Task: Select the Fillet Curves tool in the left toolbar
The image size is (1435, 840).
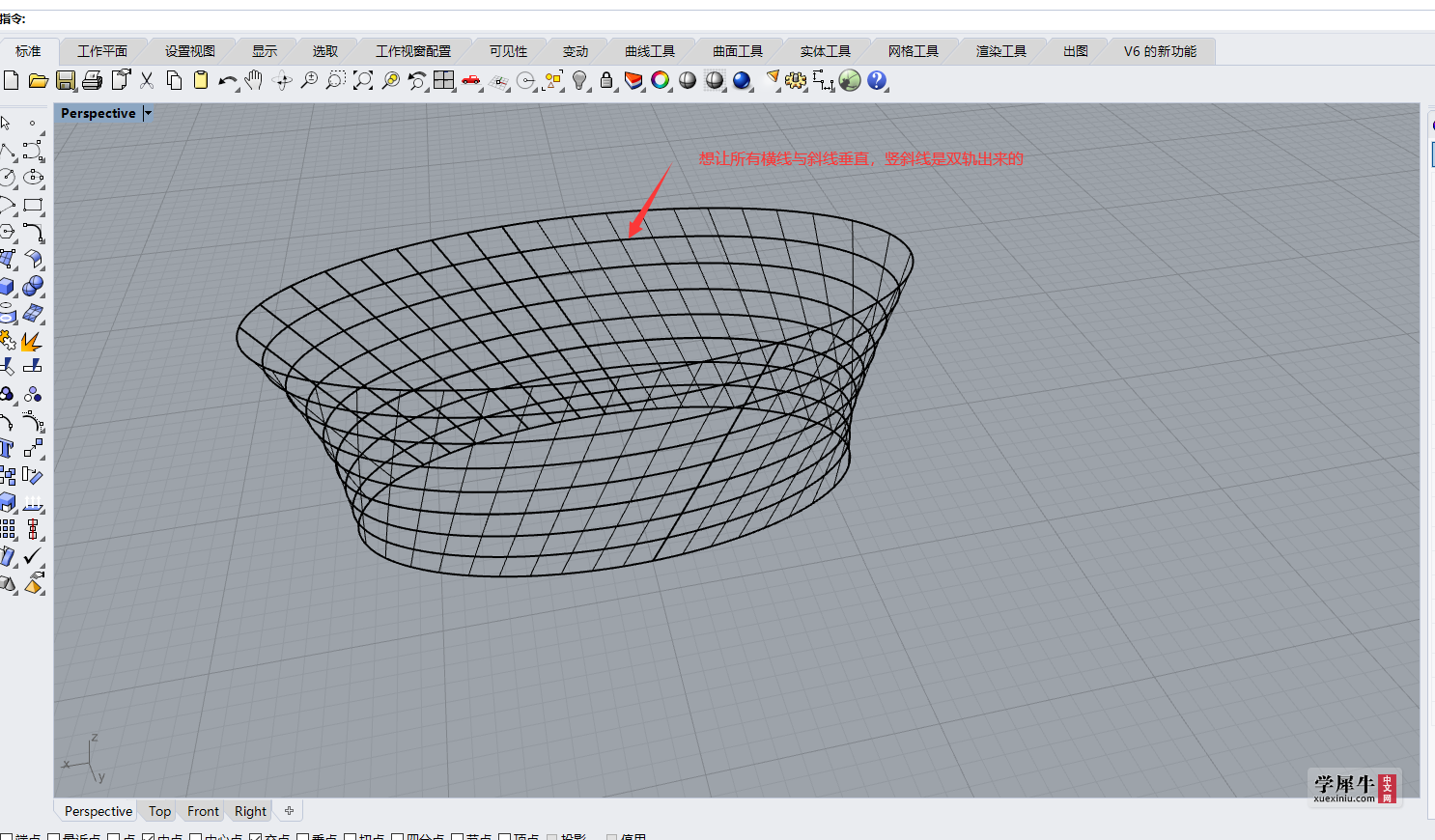Action: (x=33, y=232)
